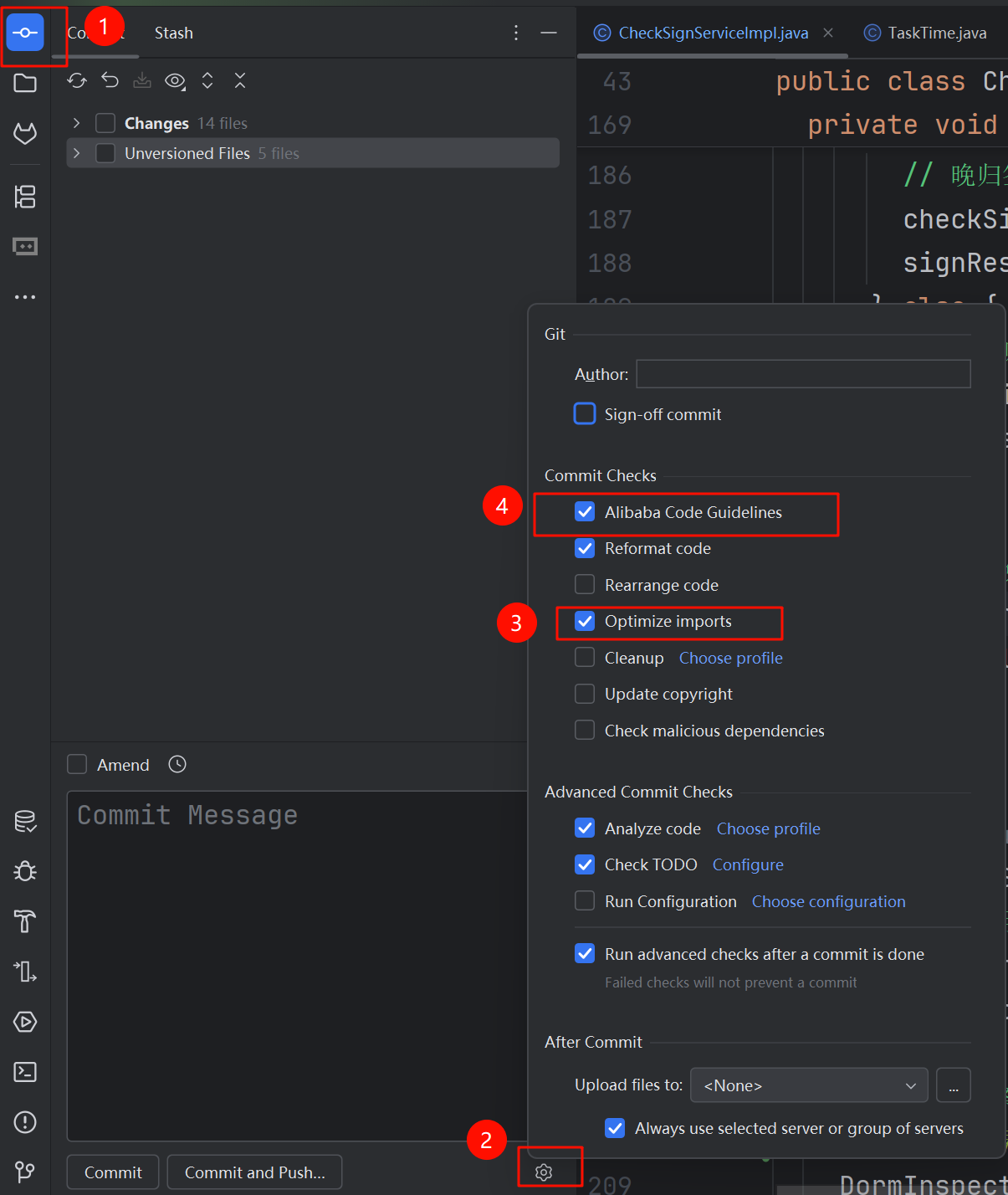Uncheck Reformat code
The height and width of the screenshot is (1195, 1008).
585,548
